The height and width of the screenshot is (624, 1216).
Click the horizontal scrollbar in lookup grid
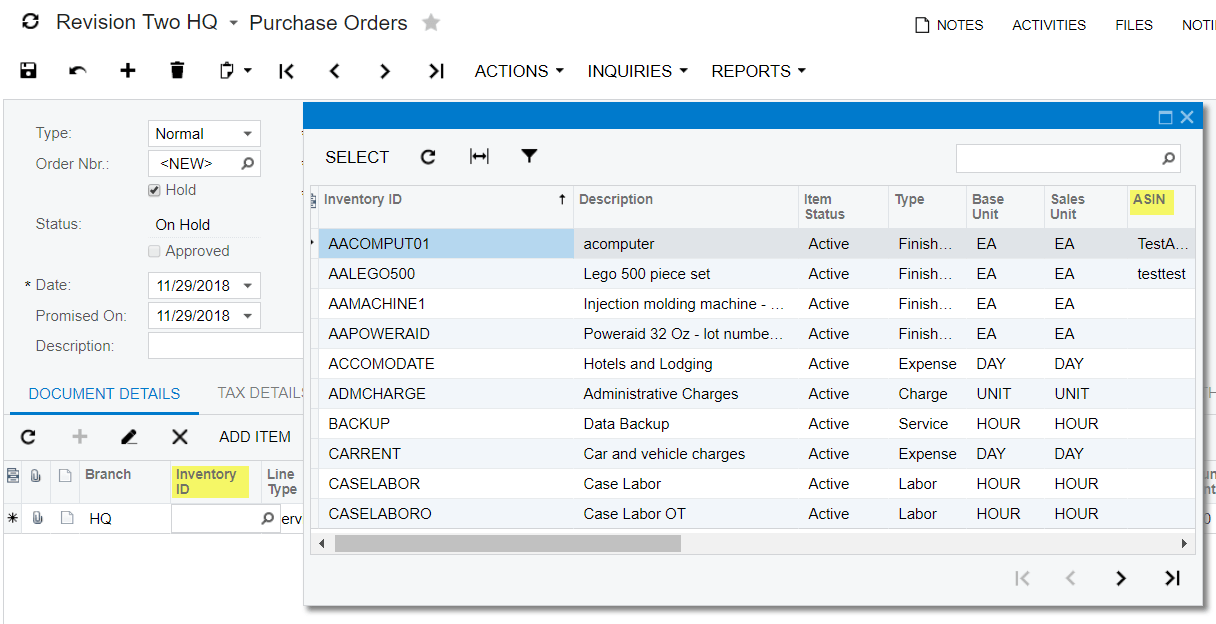[x=508, y=544]
